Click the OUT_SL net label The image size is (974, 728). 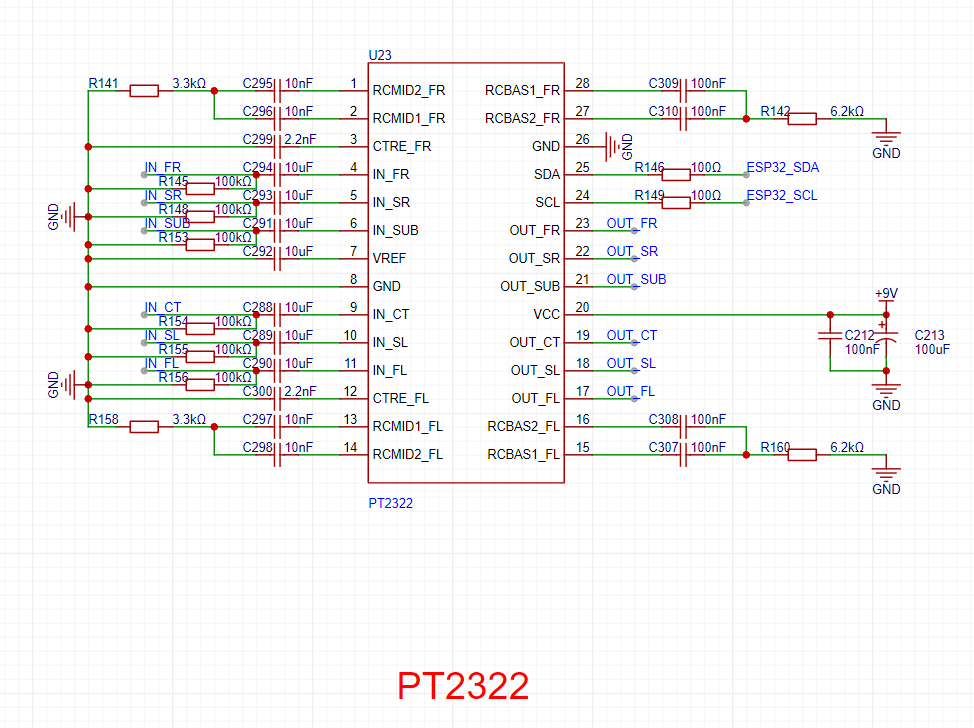631,363
